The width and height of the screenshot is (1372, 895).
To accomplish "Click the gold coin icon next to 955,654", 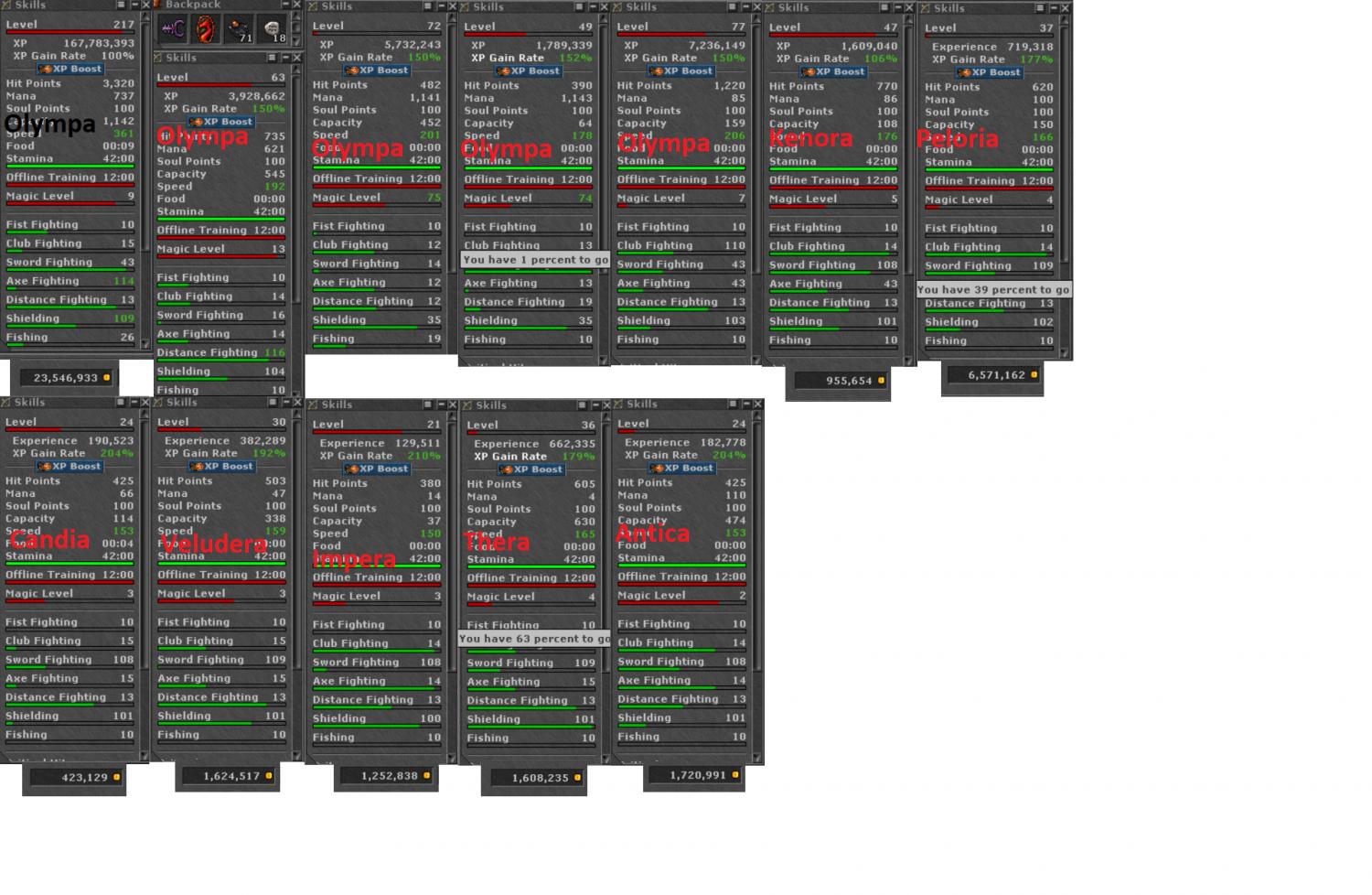I will click(882, 380).
